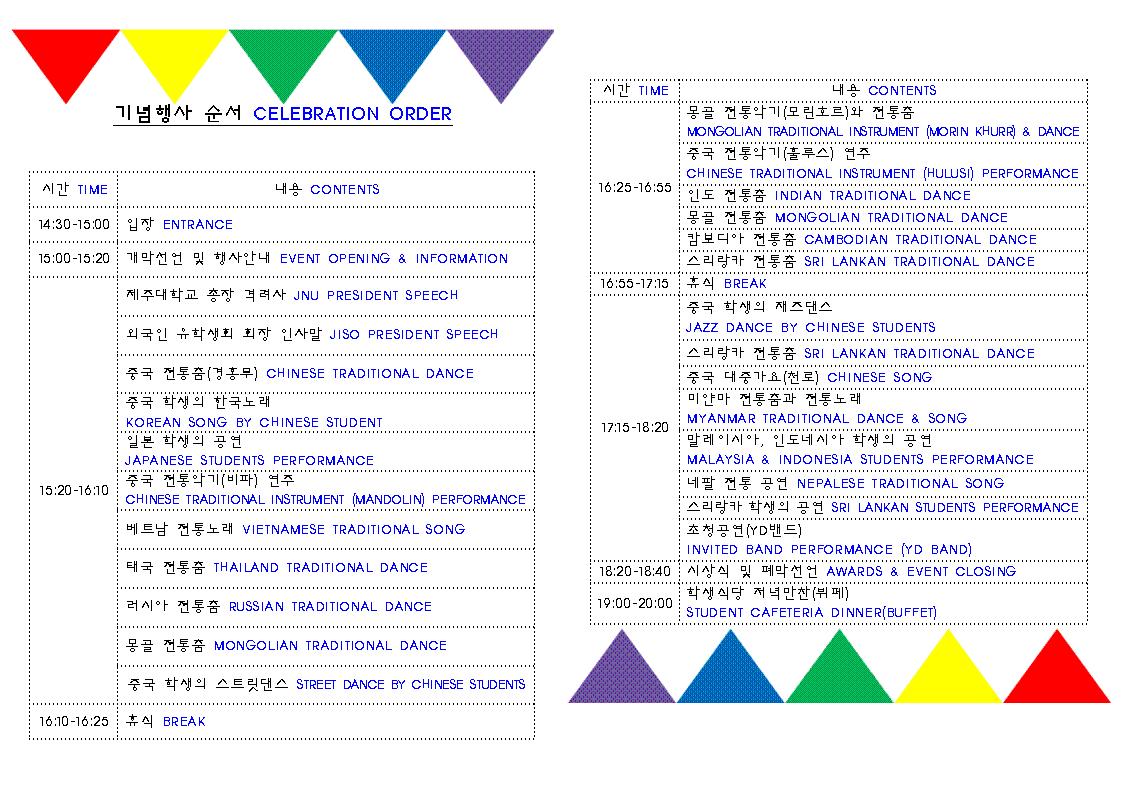
Task: Select the 내용 CONTENTS column header
Action: pyautogui.click(x=325, y=190)
